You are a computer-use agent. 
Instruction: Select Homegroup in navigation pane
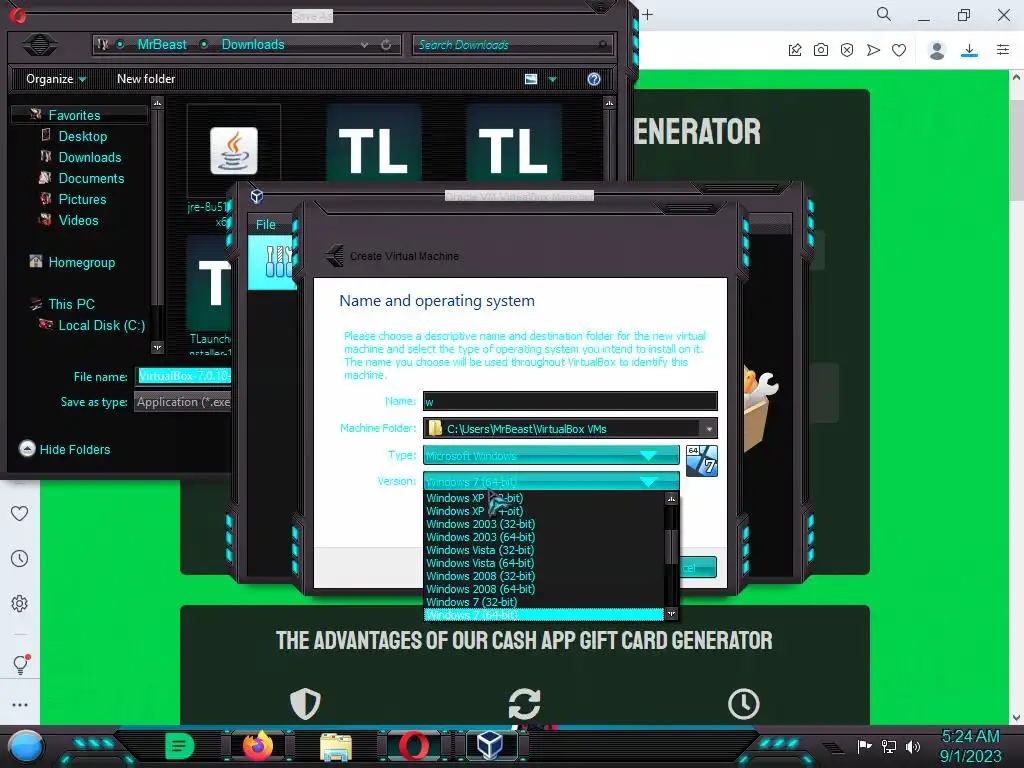click(82, 262)
